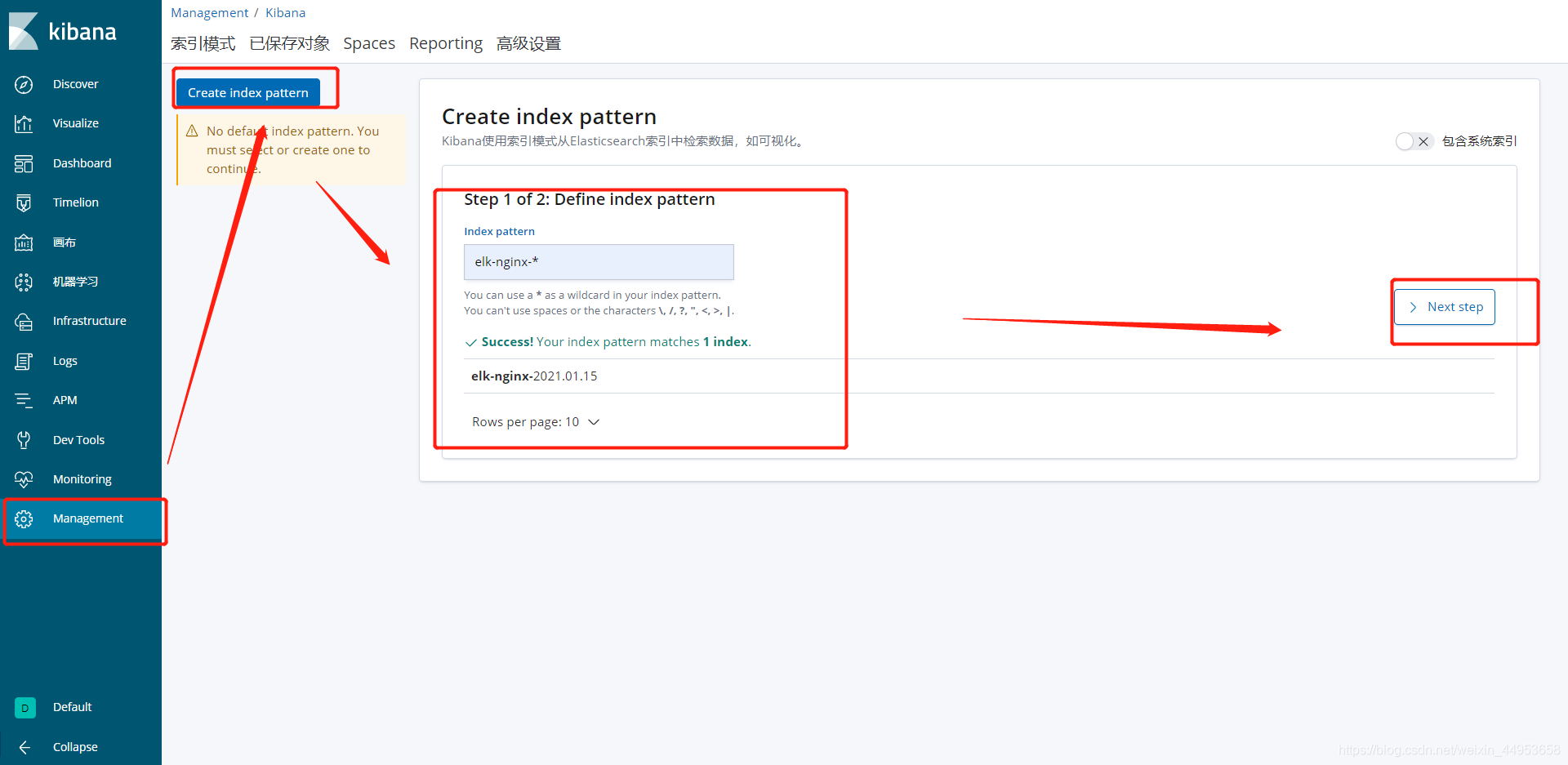Click the Next step button
The image size is (1568, 765).
point(1445,307)
